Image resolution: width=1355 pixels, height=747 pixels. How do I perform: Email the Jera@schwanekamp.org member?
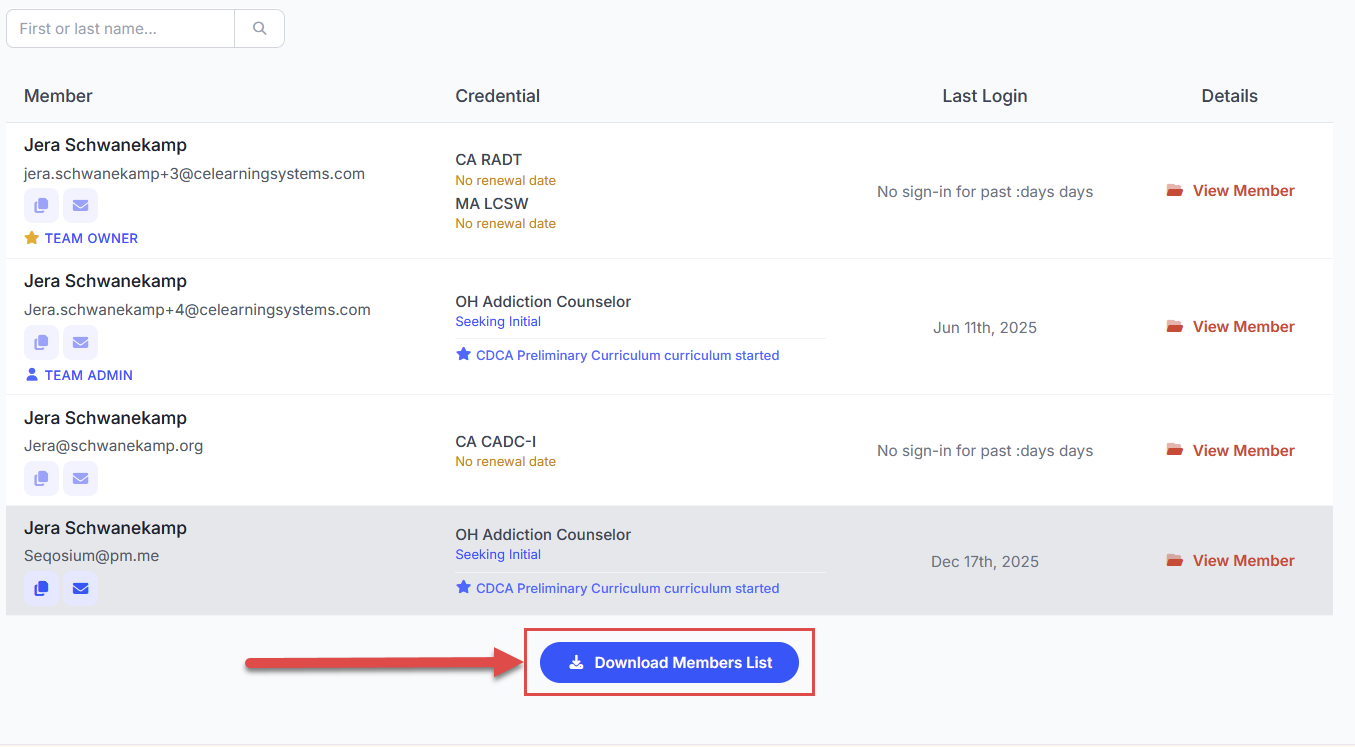click(80, 479)
